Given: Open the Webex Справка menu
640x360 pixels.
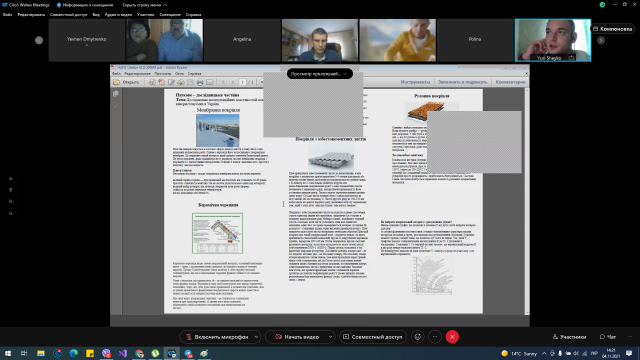Looking at the screenshot, I should pos(193,15).
